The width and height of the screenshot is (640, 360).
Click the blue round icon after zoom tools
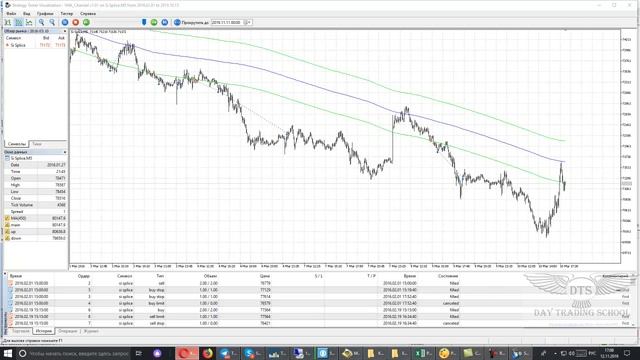(65, 22)
